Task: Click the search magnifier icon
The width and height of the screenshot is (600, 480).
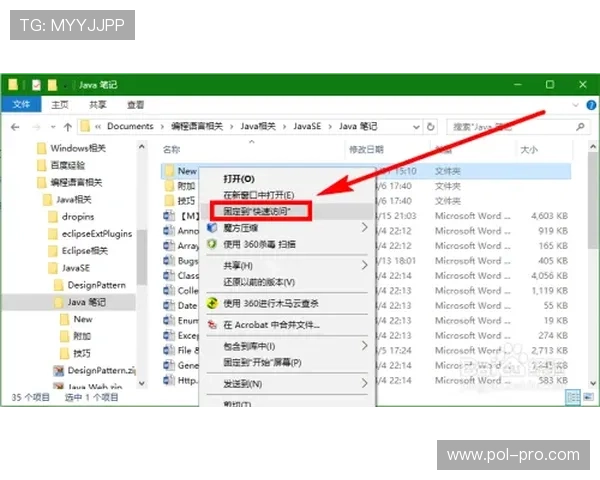Action: [x=580, y=126]
